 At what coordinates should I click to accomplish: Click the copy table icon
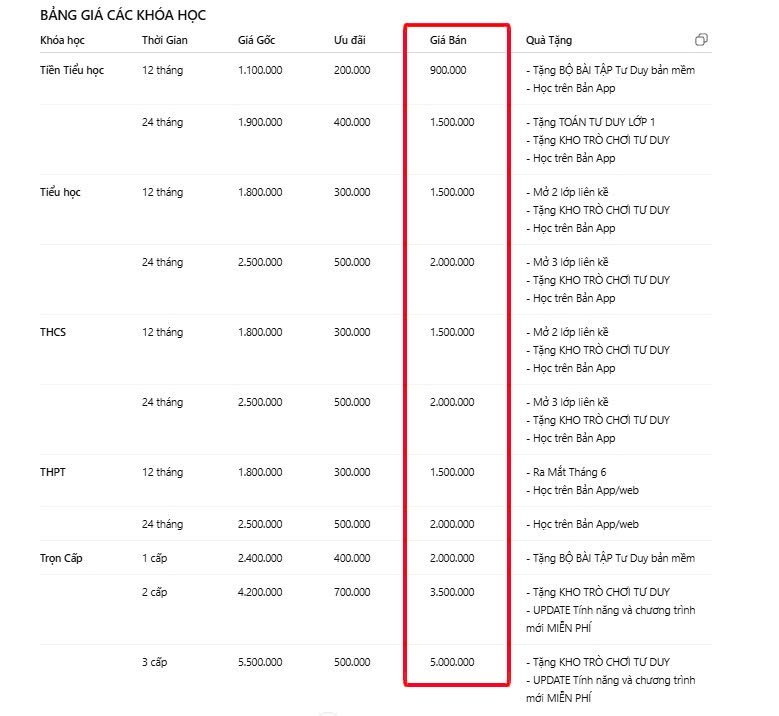coord(701,40)
